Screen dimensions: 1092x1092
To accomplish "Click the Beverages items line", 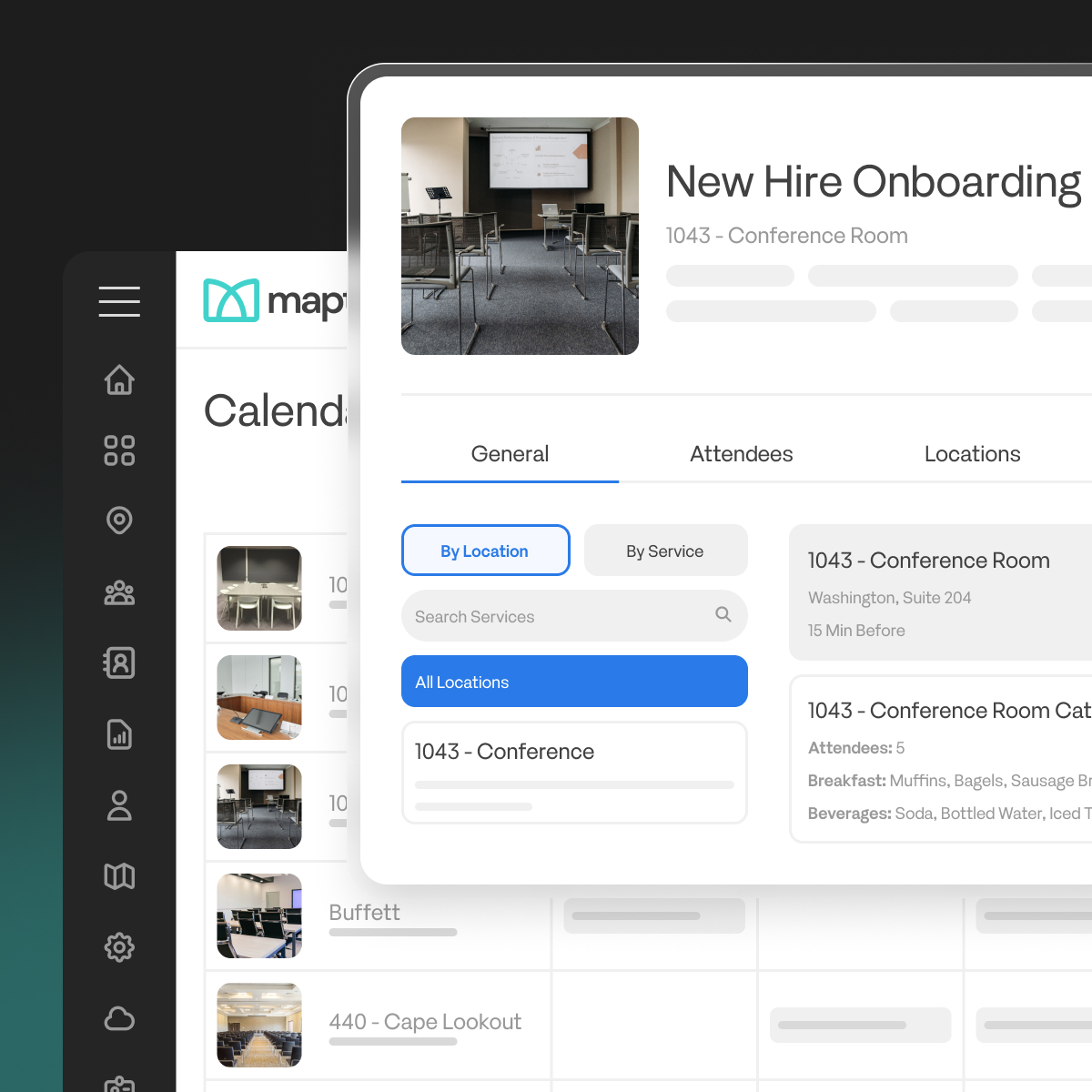I will [x=950, y=814].
